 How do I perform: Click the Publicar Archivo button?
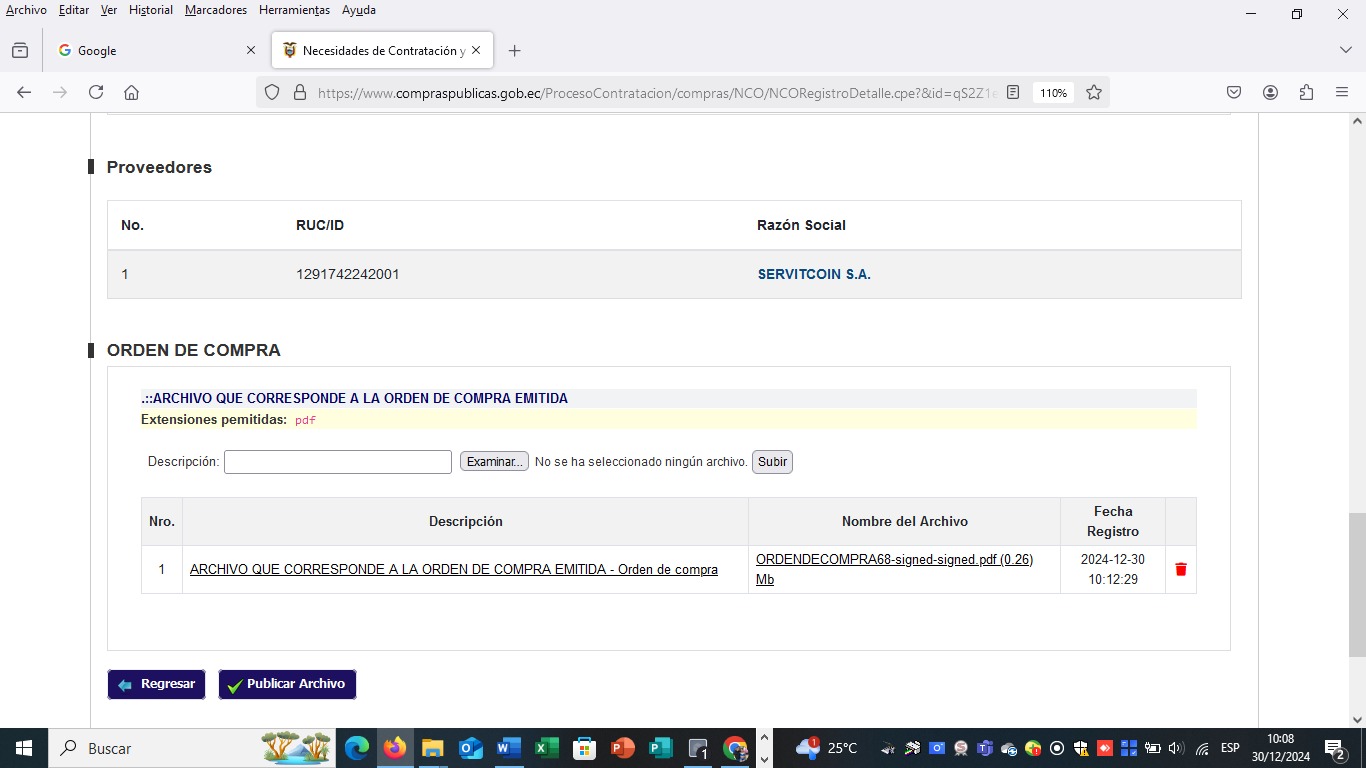tap(287, 684)
